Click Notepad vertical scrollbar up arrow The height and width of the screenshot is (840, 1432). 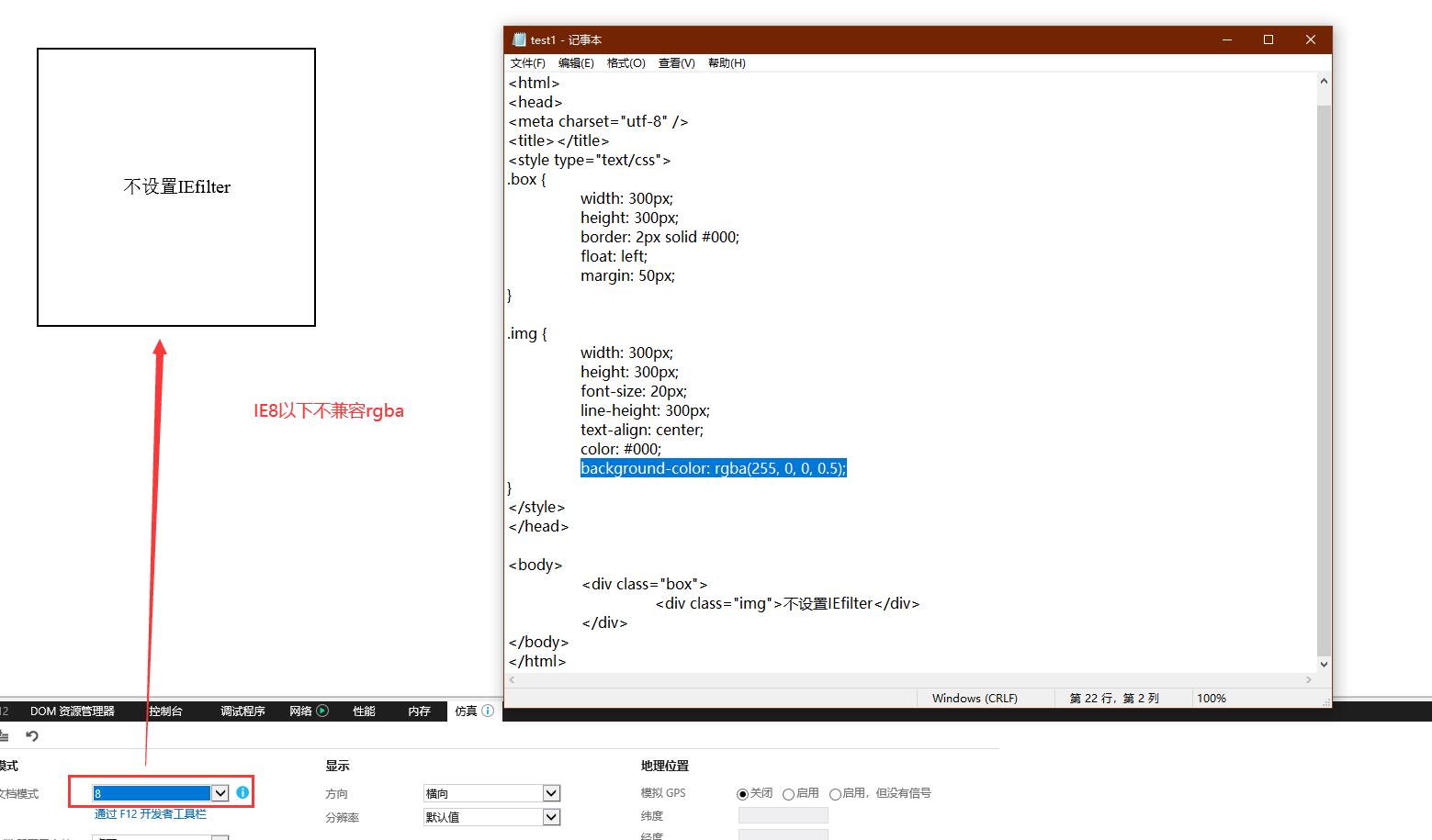(x=1324, y=81)
